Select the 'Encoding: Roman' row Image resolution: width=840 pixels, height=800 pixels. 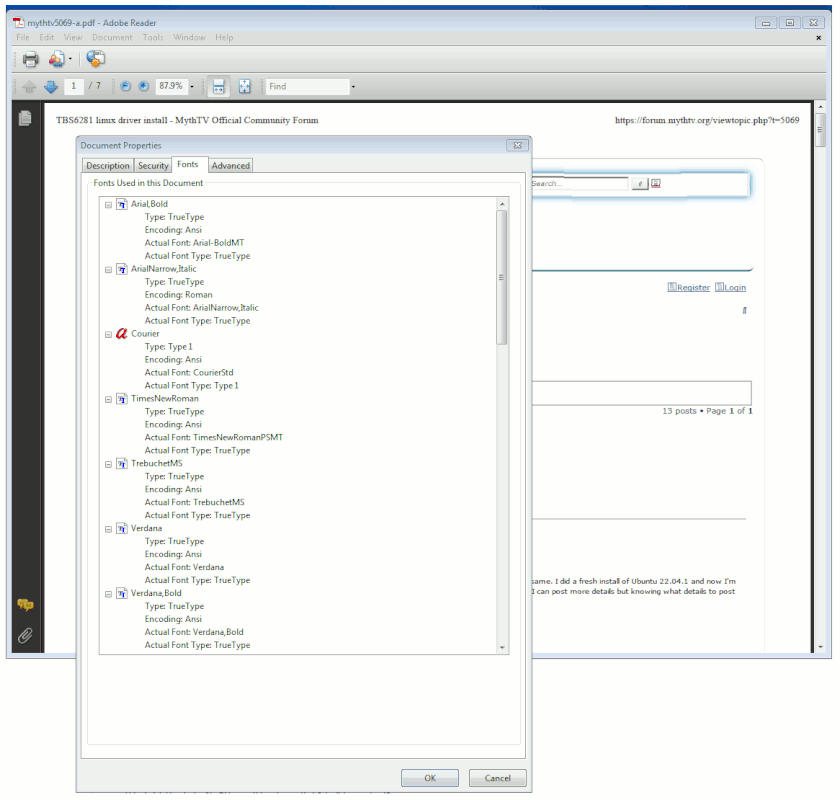tap(178, 295)
